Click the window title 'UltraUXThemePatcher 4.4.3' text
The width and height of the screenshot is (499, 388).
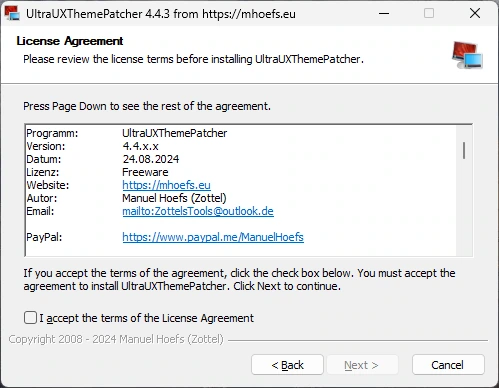[161, 14]
